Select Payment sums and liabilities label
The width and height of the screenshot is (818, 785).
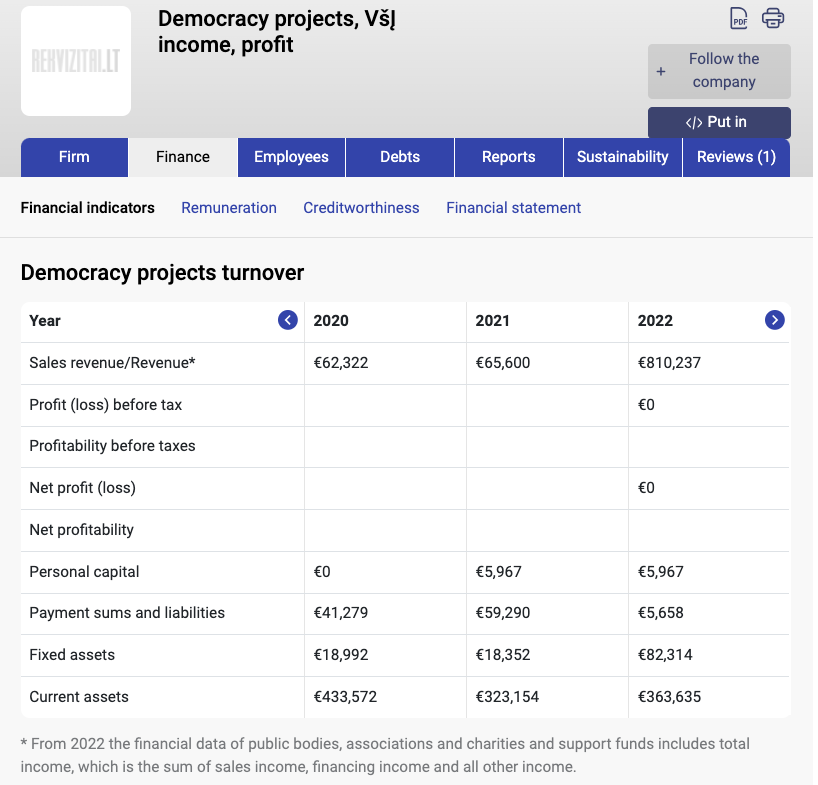[x=127, y=613]
